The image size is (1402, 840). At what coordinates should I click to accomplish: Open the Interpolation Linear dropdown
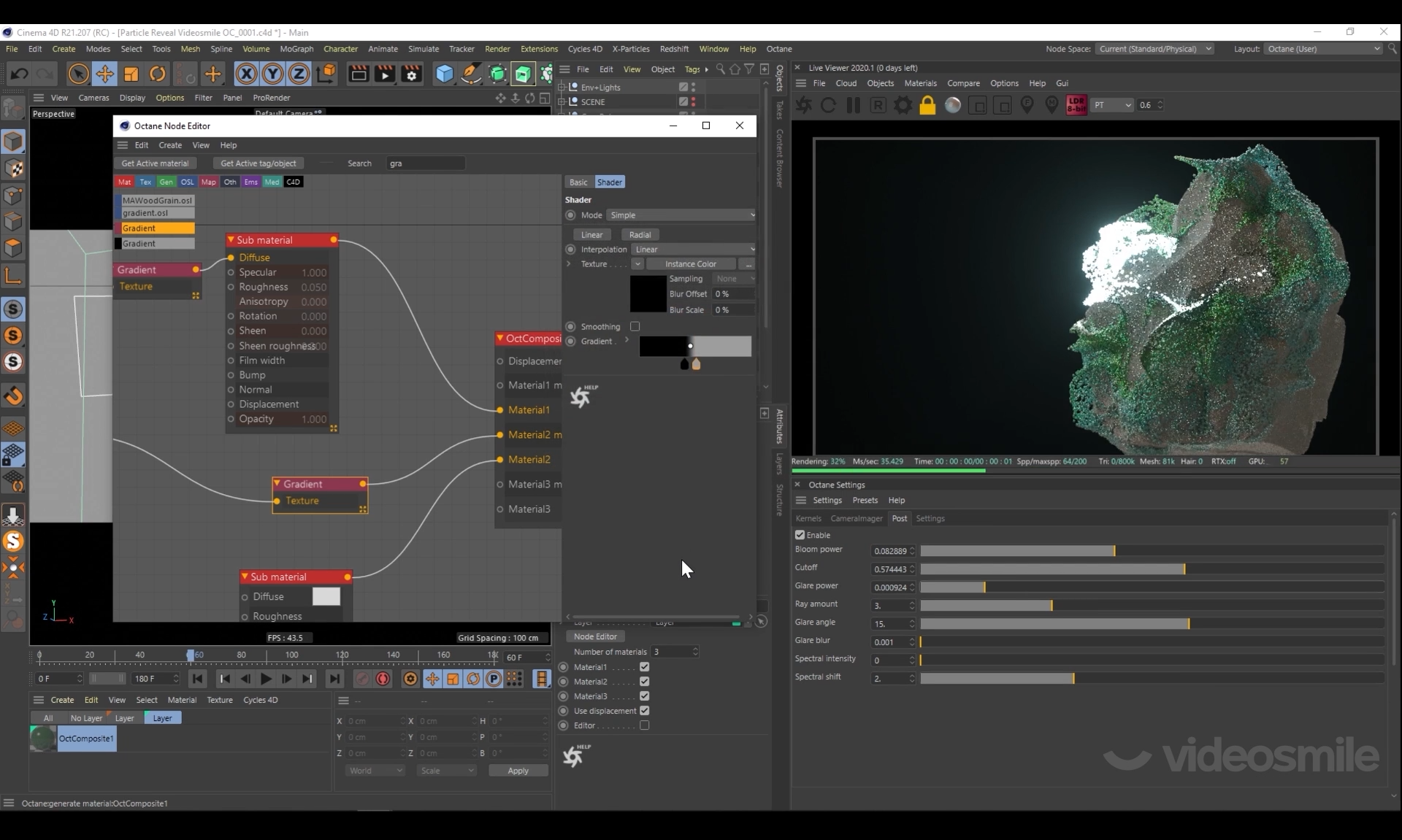pyautogui.click(x=693, y=250)
